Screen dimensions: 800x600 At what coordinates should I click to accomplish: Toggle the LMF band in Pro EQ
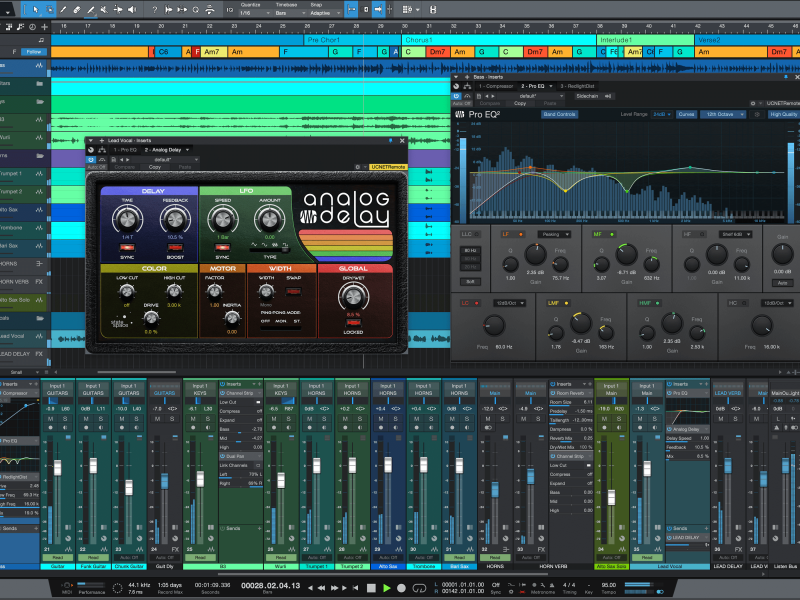coord(566,303)
